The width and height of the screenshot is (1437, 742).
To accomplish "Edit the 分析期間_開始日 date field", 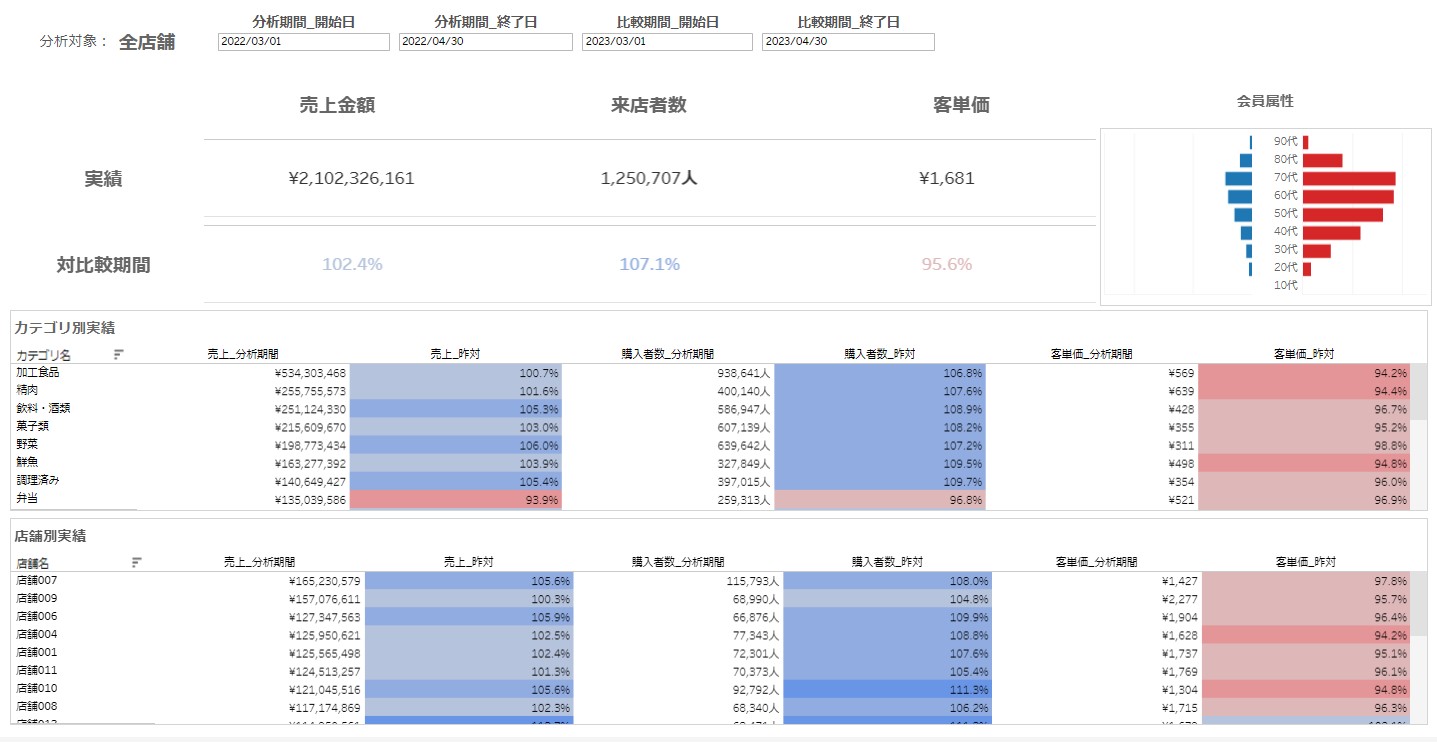I will pyautogui.click(x=303, y=42).
